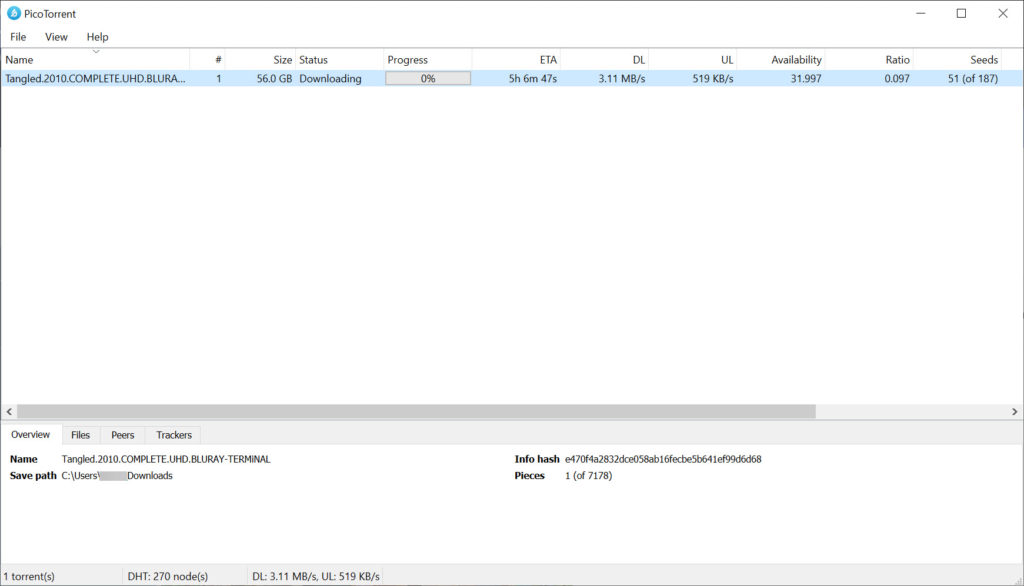
Task: Click the seeds value 51 (of 187)
Action: [x=973, y=78]
